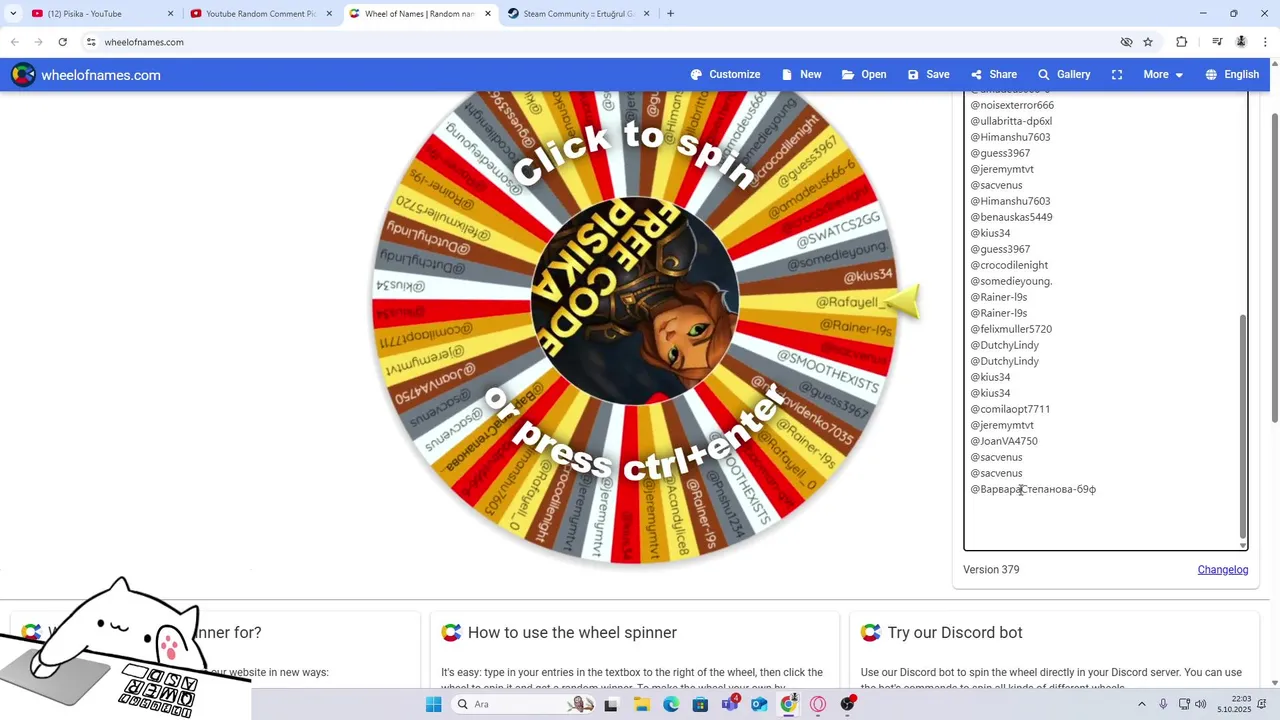The image size is (1280, 720).
Task: Click the Version 379 text
Action: tap(991, 570)
